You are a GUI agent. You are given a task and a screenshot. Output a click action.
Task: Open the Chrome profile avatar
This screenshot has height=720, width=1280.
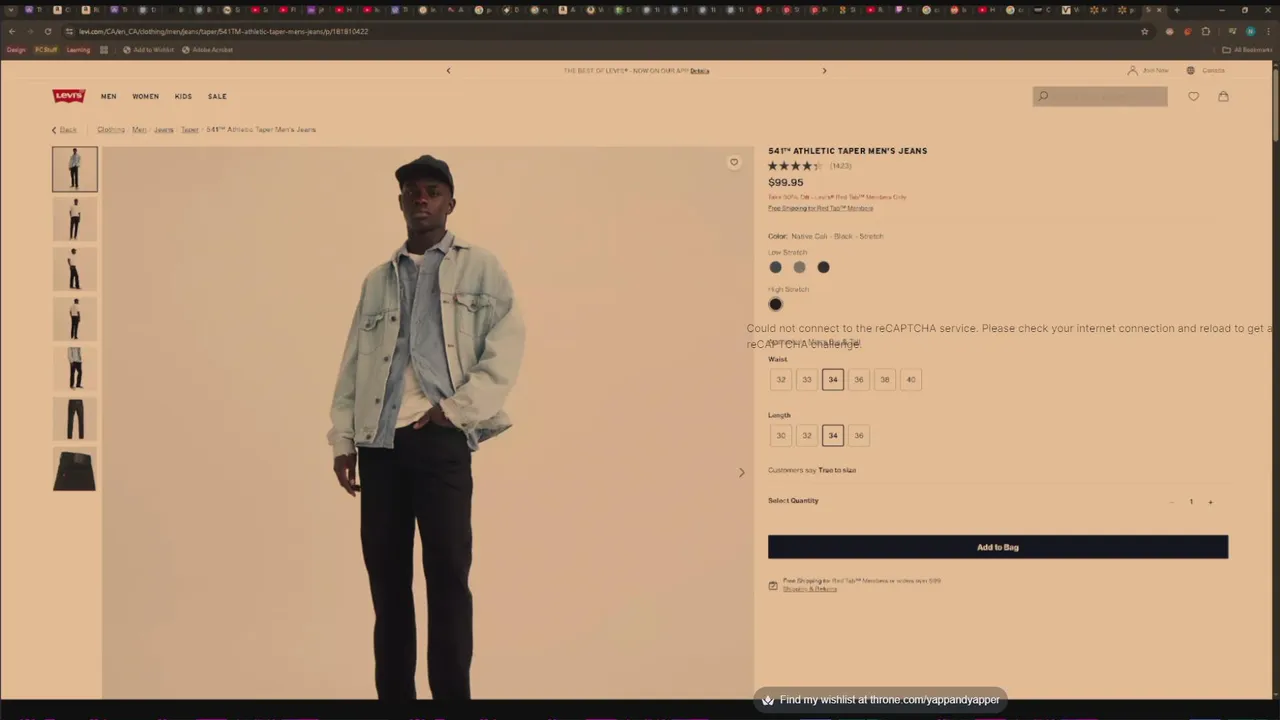point(1250,31)
